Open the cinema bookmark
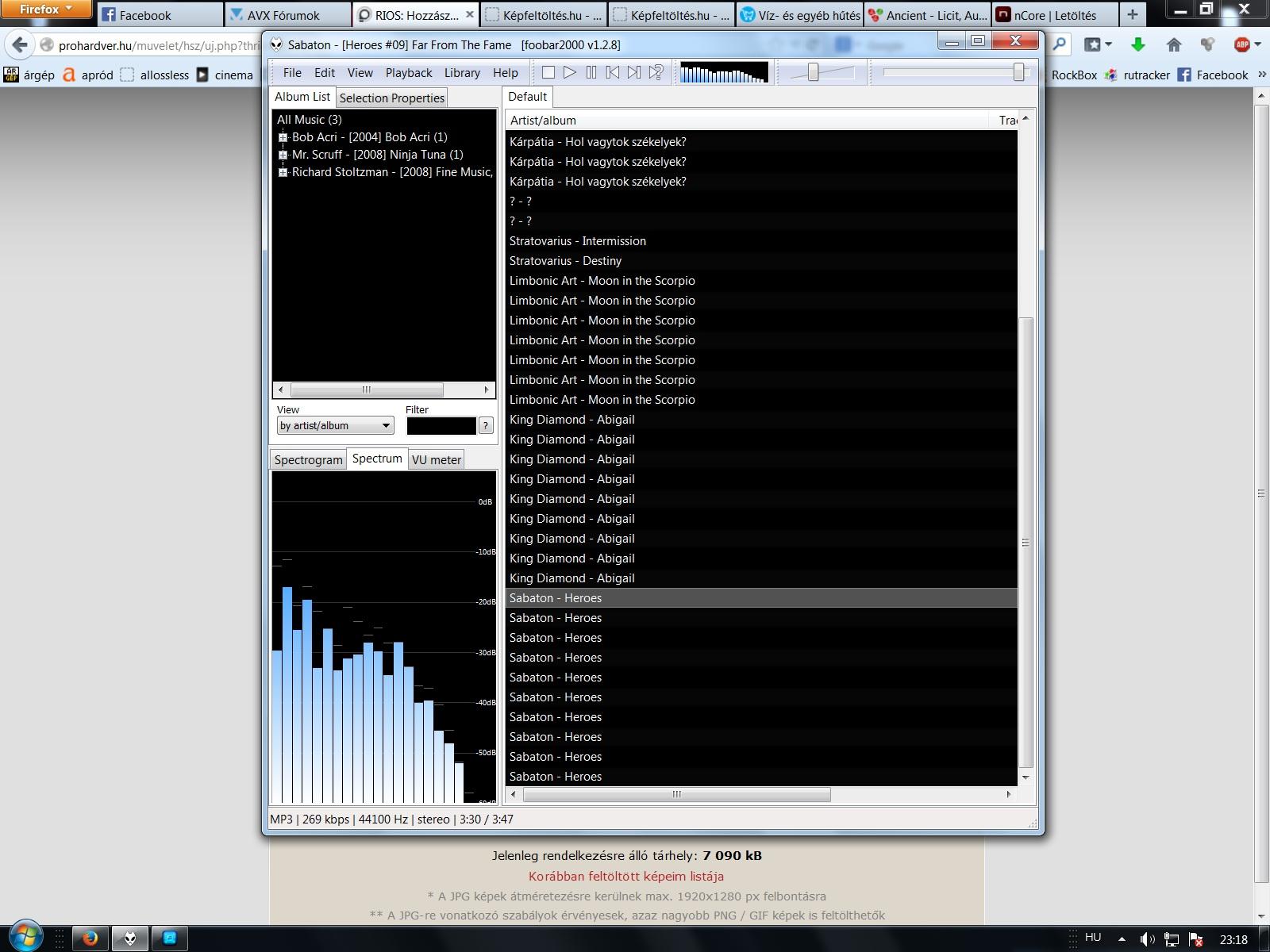1270x952 pixels. [x=224, y=75]
